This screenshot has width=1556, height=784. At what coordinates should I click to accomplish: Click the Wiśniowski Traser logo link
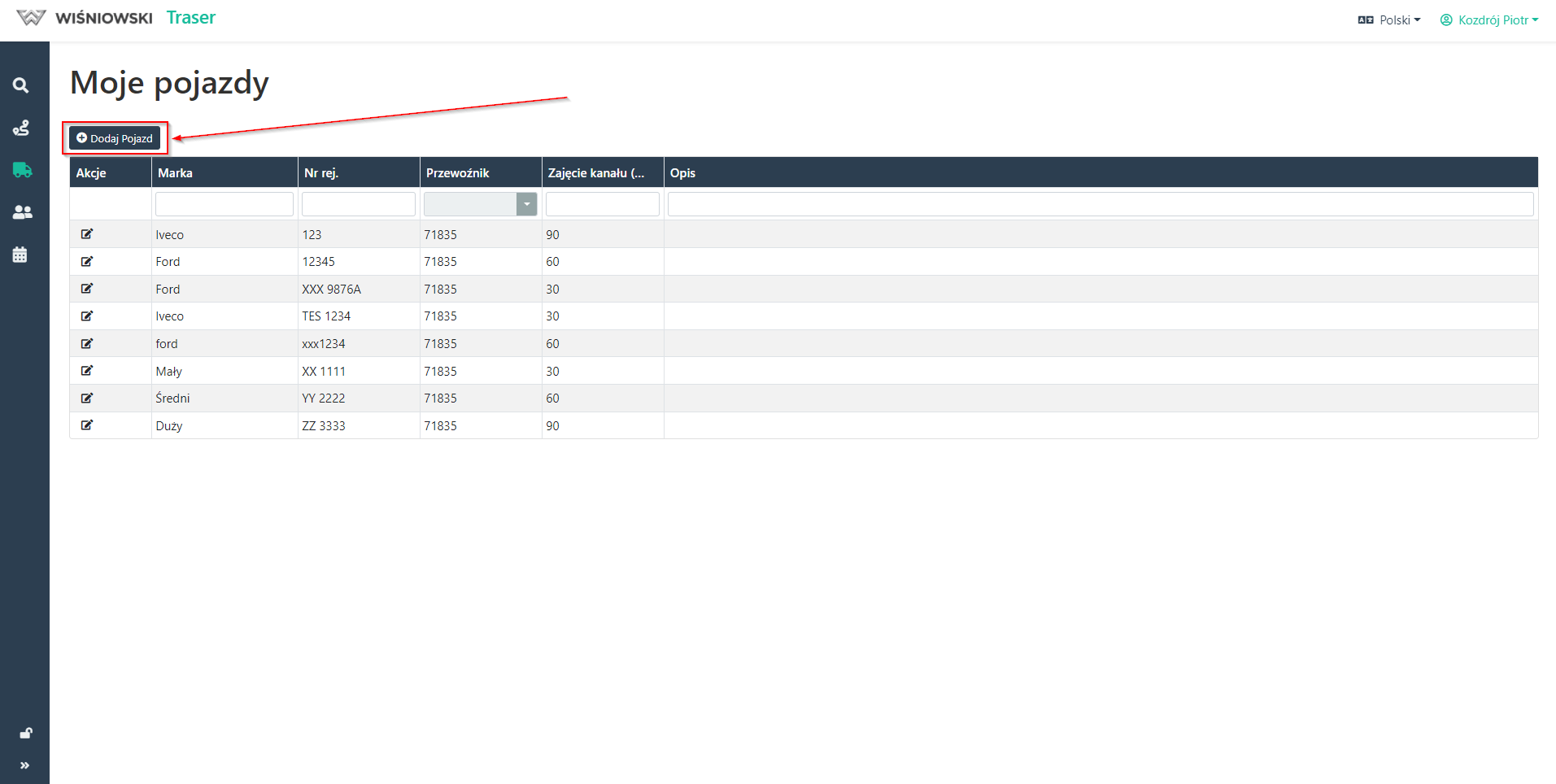pyautogui.click(x=116, y=18)
